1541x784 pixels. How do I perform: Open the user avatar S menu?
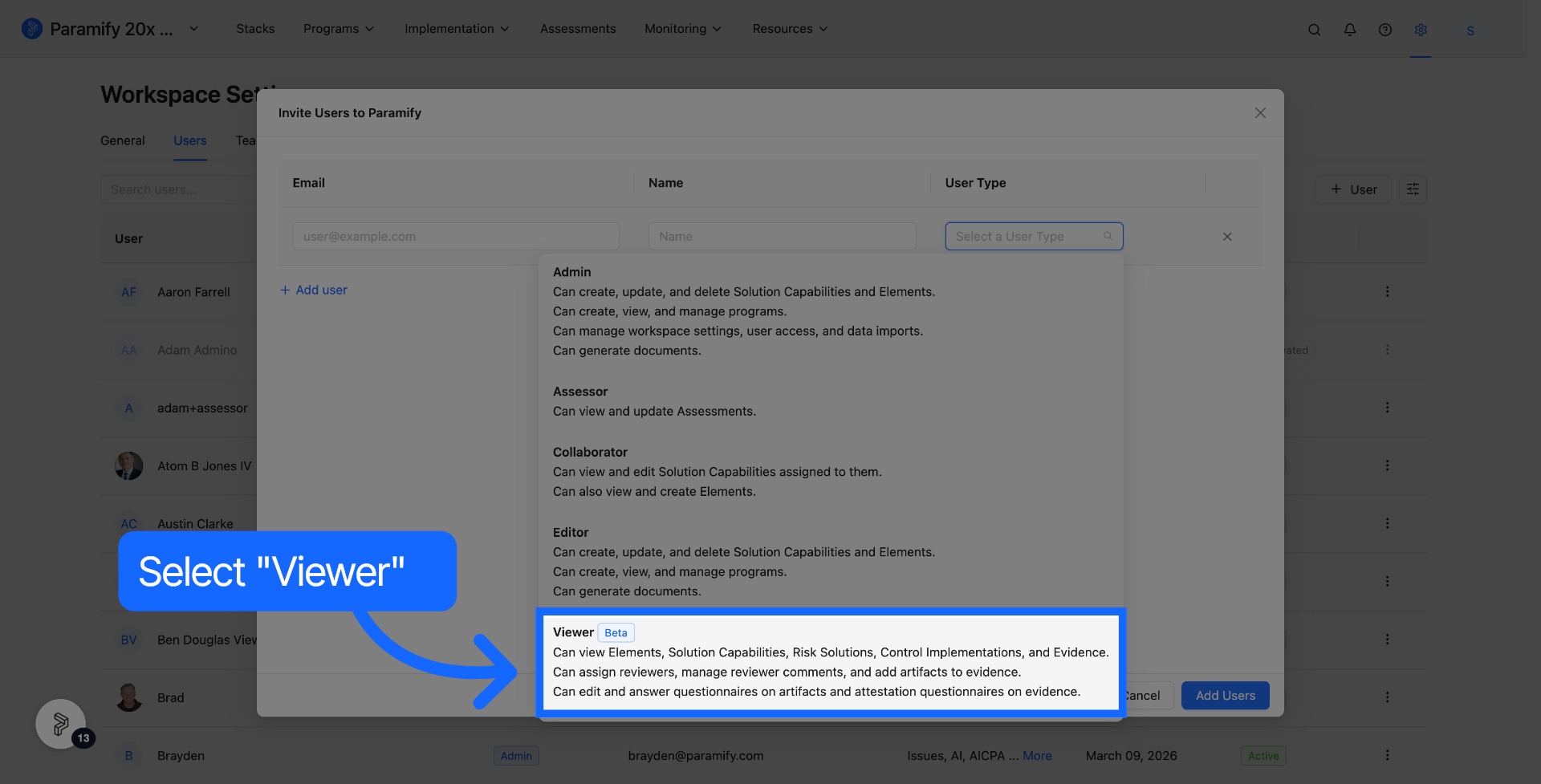(1470, 30)
